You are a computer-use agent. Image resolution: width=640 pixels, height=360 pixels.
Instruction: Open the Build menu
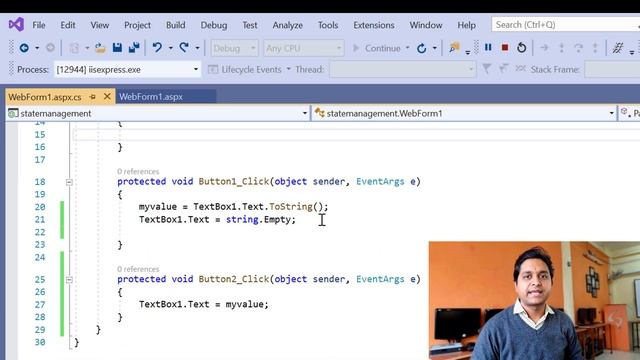coord(176,25)
